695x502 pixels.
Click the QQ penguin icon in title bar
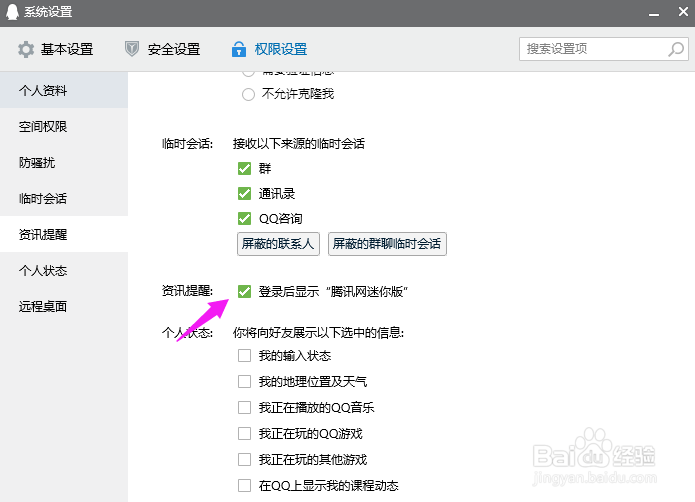coord(12,12)
